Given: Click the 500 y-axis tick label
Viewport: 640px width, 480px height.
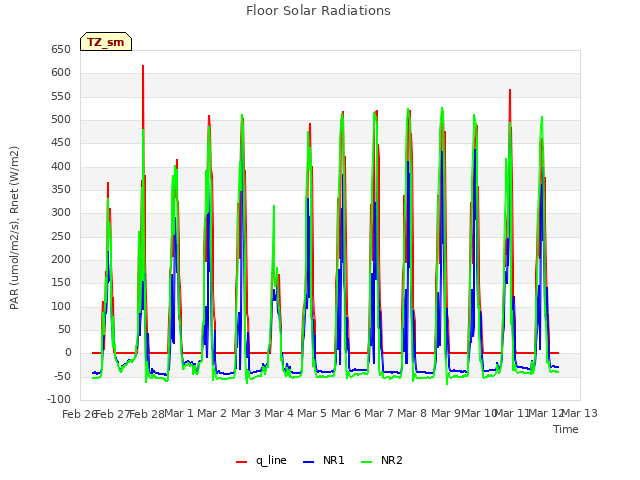Looking at the screenshot, I should [x=61, y=120].
